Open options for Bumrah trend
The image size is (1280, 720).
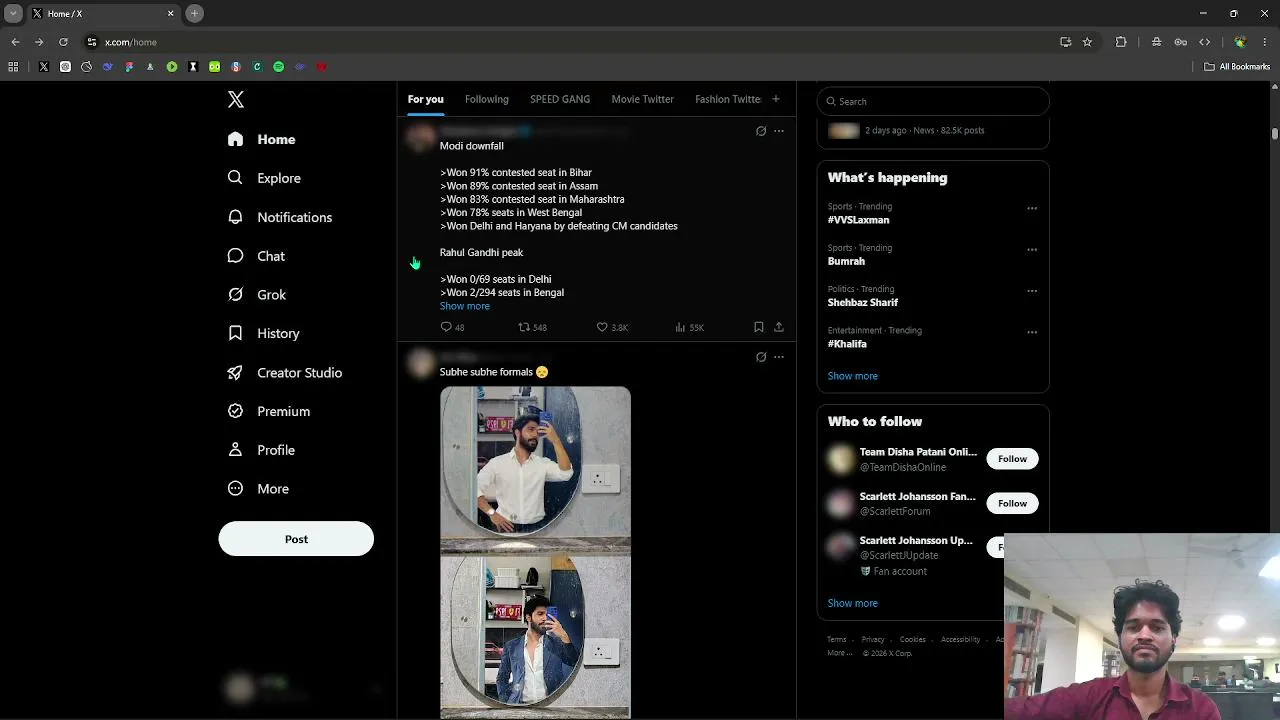pyautogui.click(x=1032, y=249)
